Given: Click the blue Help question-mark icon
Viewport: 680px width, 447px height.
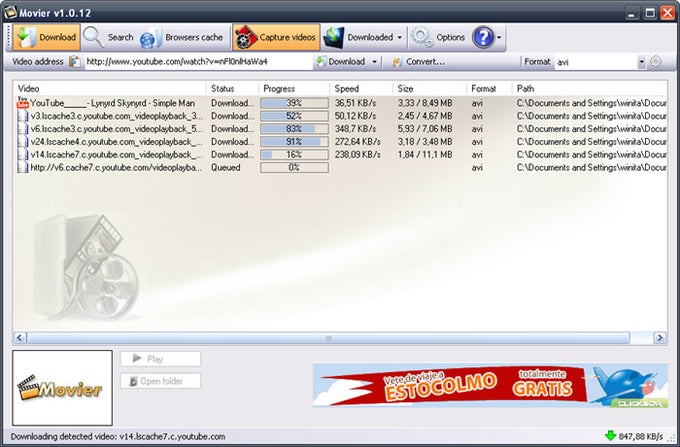Looking at the screenshot, I should tap(483, 37).
